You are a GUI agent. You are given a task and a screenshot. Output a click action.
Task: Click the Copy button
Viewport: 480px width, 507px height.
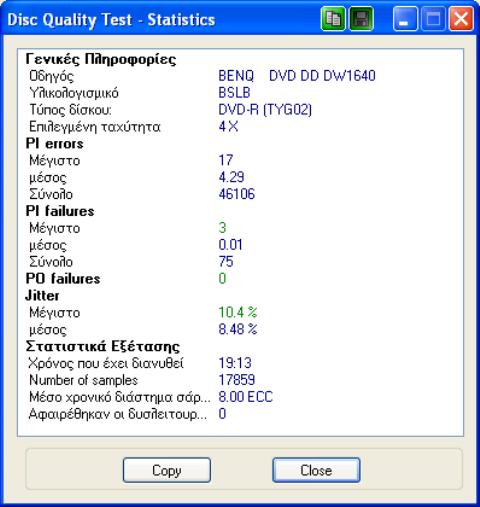tap(167, 470)
